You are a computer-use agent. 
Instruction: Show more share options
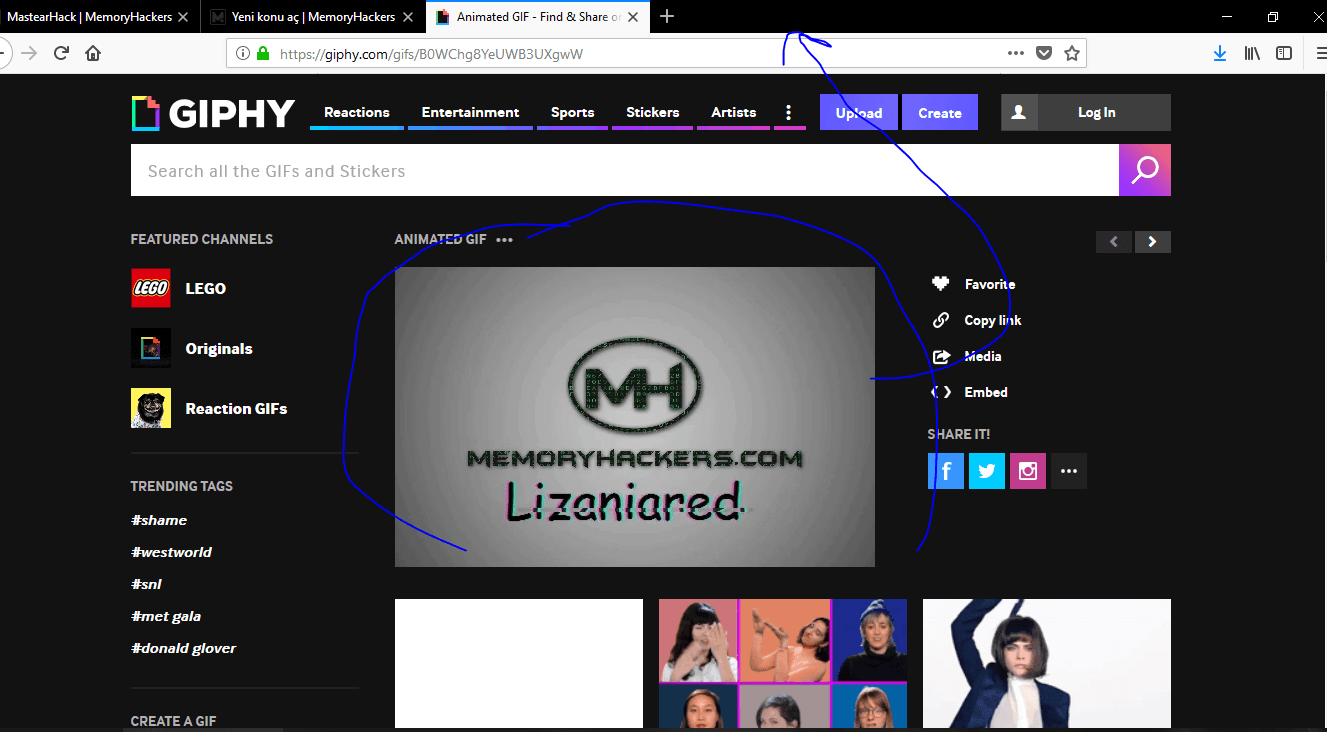pos(1069,471)
